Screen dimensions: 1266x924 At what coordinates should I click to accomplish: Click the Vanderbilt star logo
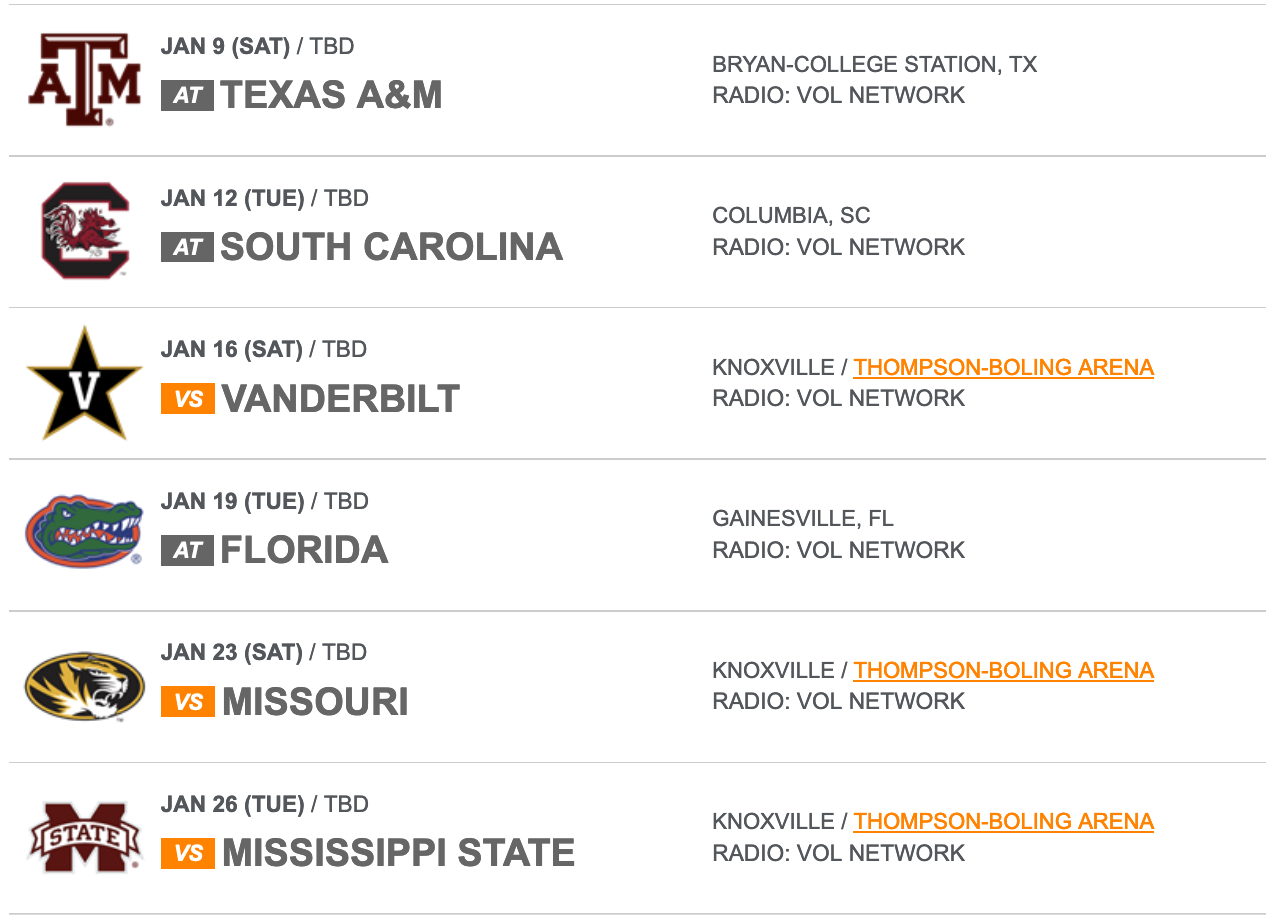coord(84,383)
